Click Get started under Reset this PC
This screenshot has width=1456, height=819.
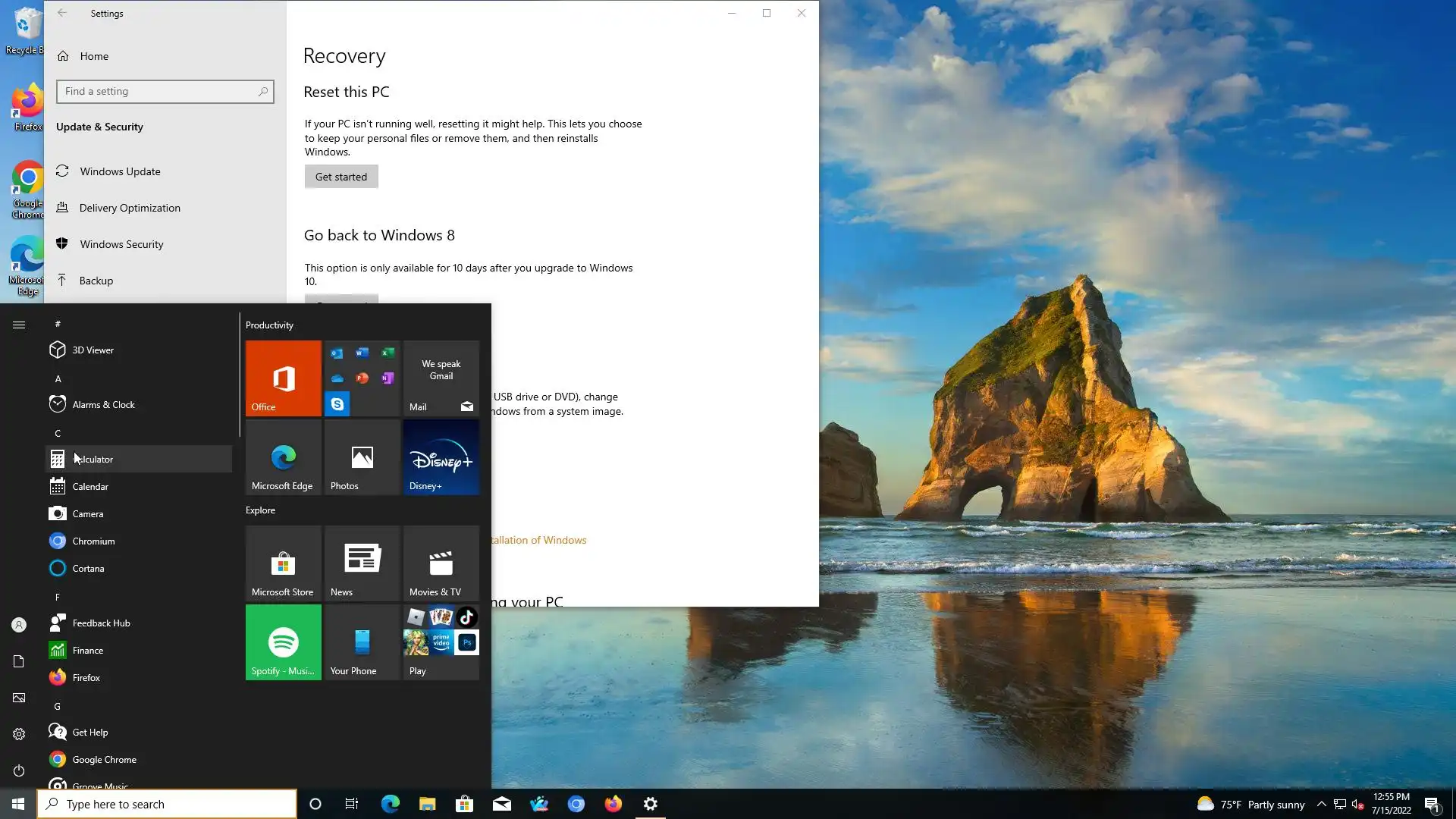(x=341, y=177)
